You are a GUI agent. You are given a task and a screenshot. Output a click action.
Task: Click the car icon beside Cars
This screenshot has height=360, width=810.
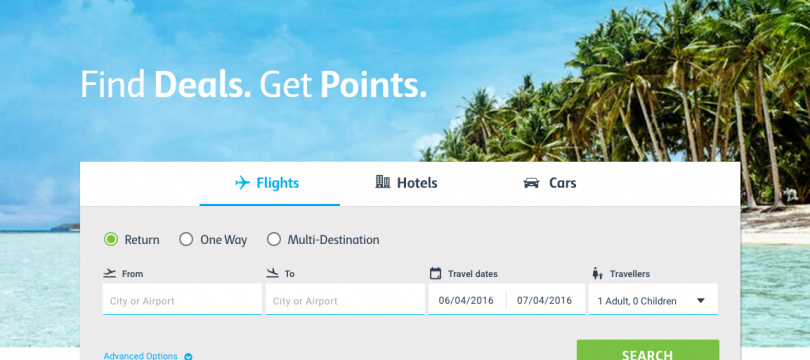tap(531, 183)
